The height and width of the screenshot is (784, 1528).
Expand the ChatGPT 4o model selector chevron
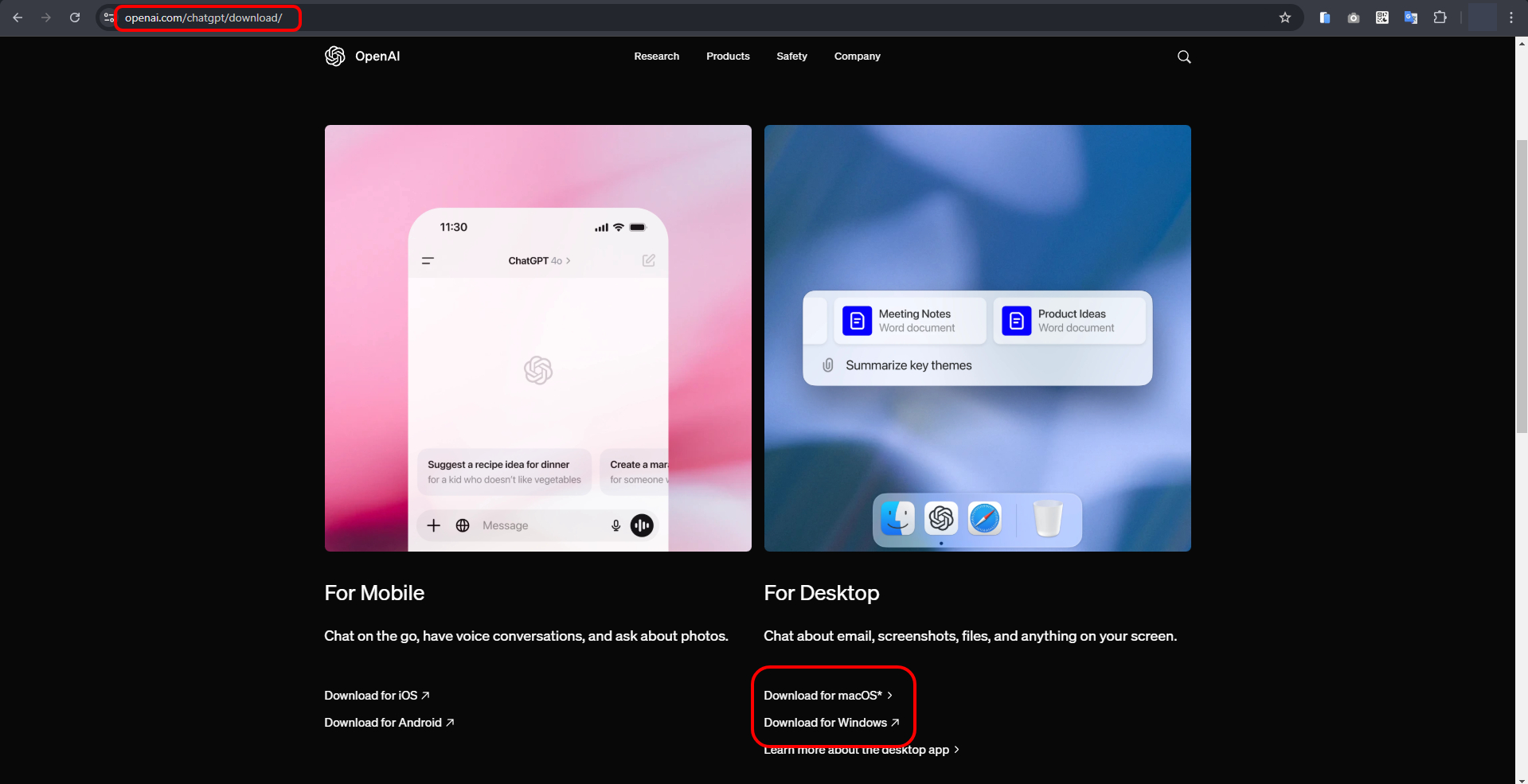click(568, 260)
